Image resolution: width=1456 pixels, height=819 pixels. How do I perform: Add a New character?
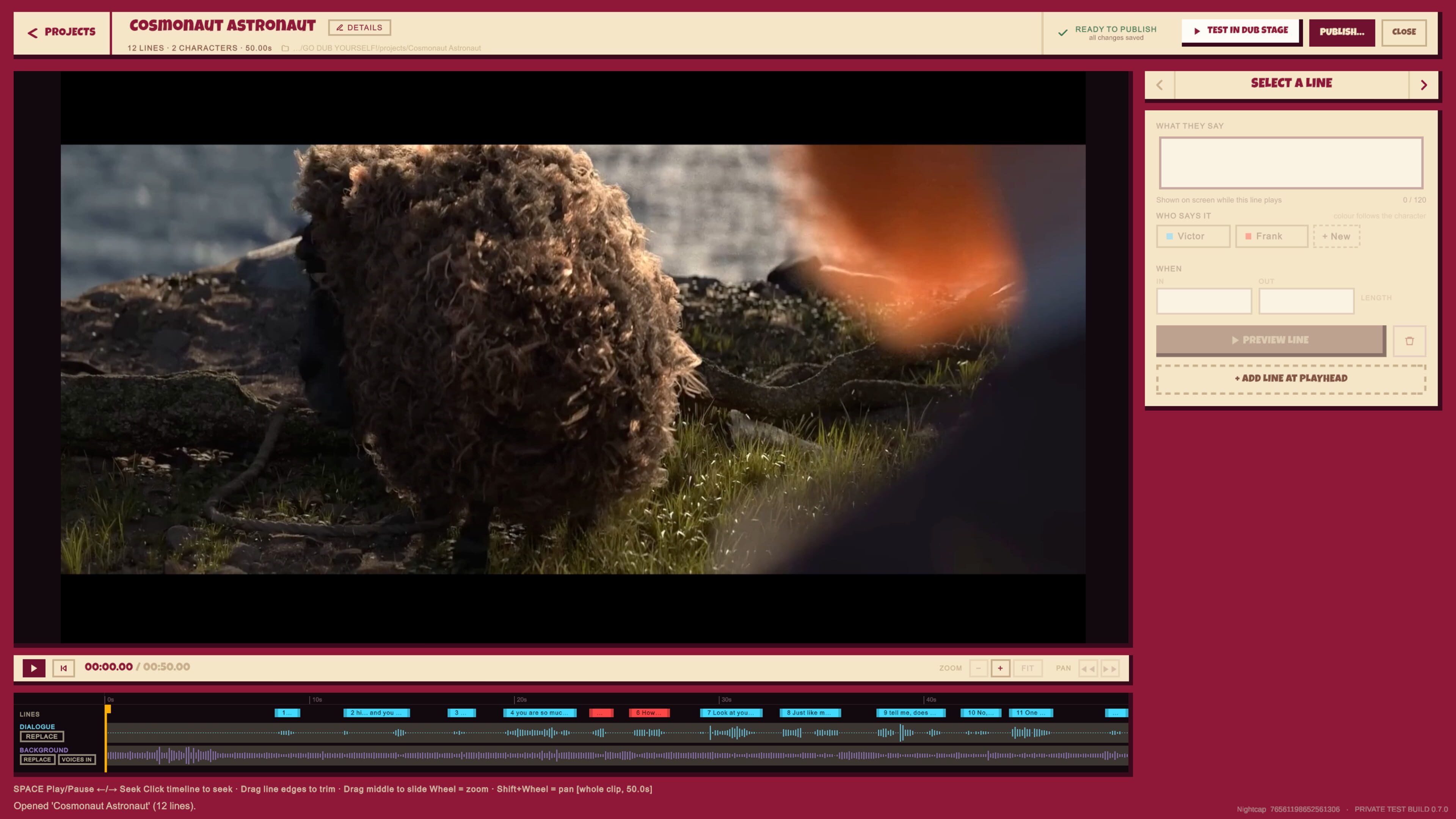point(1336,236)
